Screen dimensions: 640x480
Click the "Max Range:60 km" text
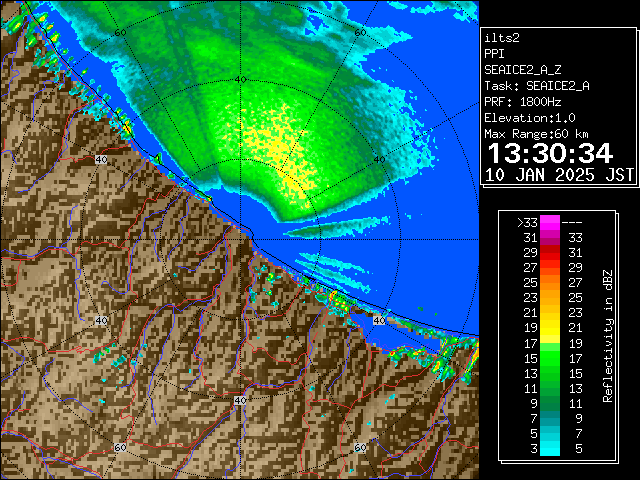pos(537,134)
